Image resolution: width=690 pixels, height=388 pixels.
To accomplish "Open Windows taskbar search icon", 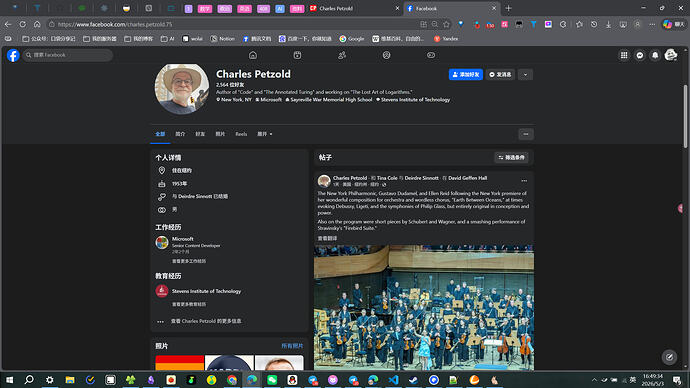I will (29, 380).
